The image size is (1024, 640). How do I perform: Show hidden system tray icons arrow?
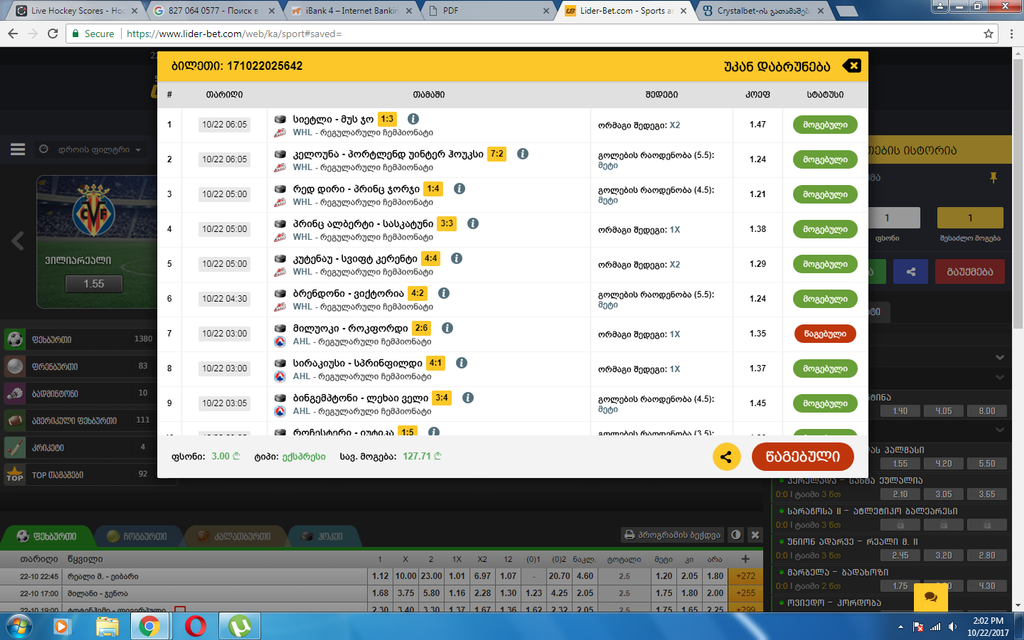901,627
